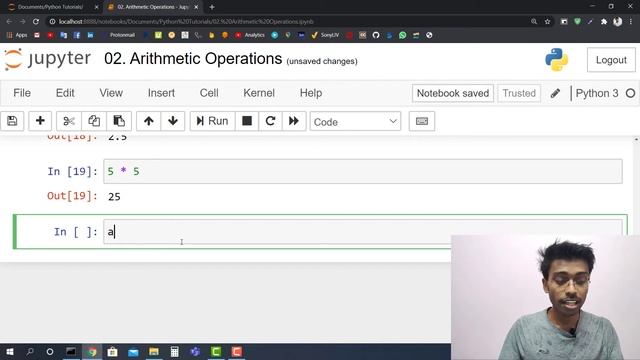Run the current cell
The width and height of the screenshot is (640, 360).
click(x=212, y=121)
